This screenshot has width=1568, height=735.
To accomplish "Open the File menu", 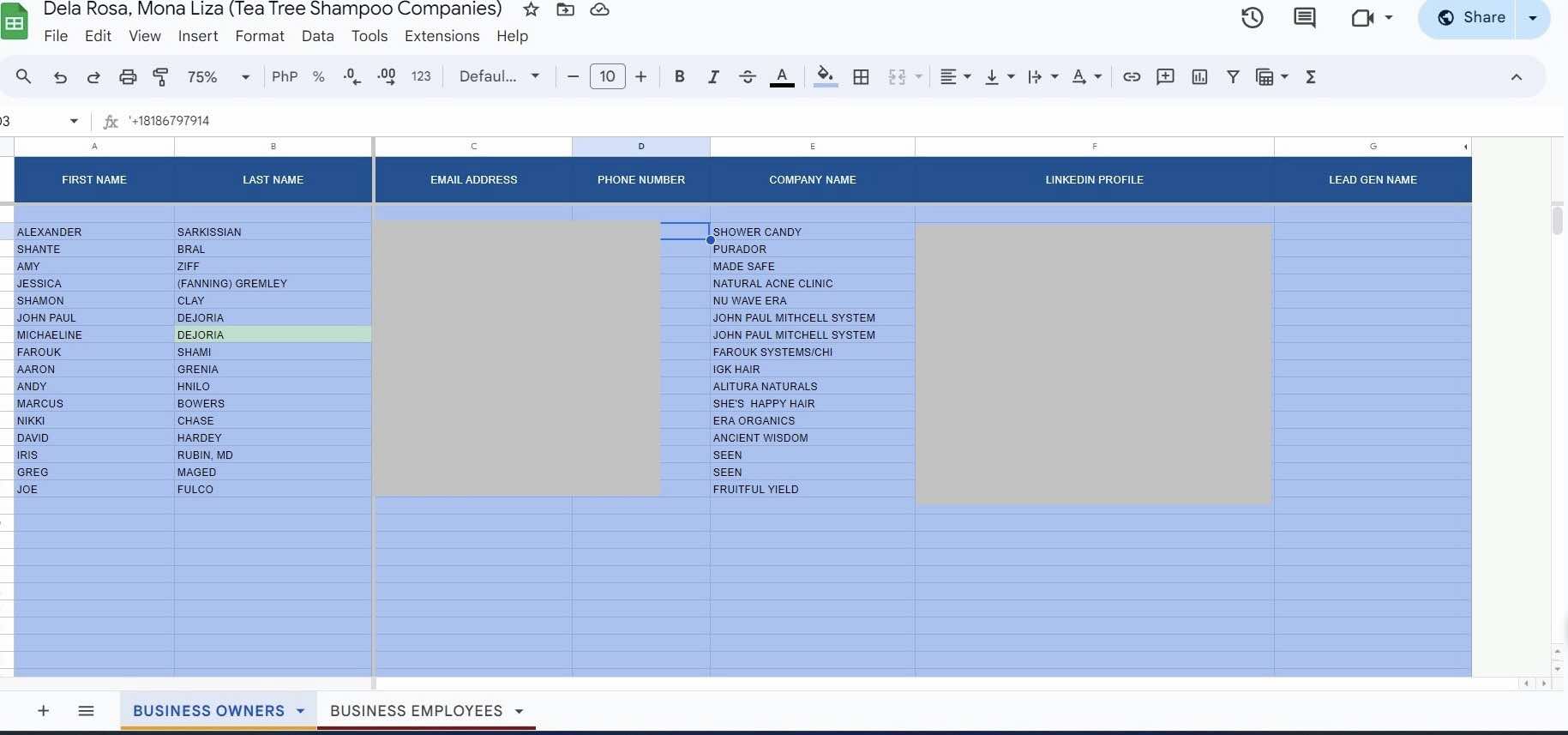I will (x=56, y=36).
